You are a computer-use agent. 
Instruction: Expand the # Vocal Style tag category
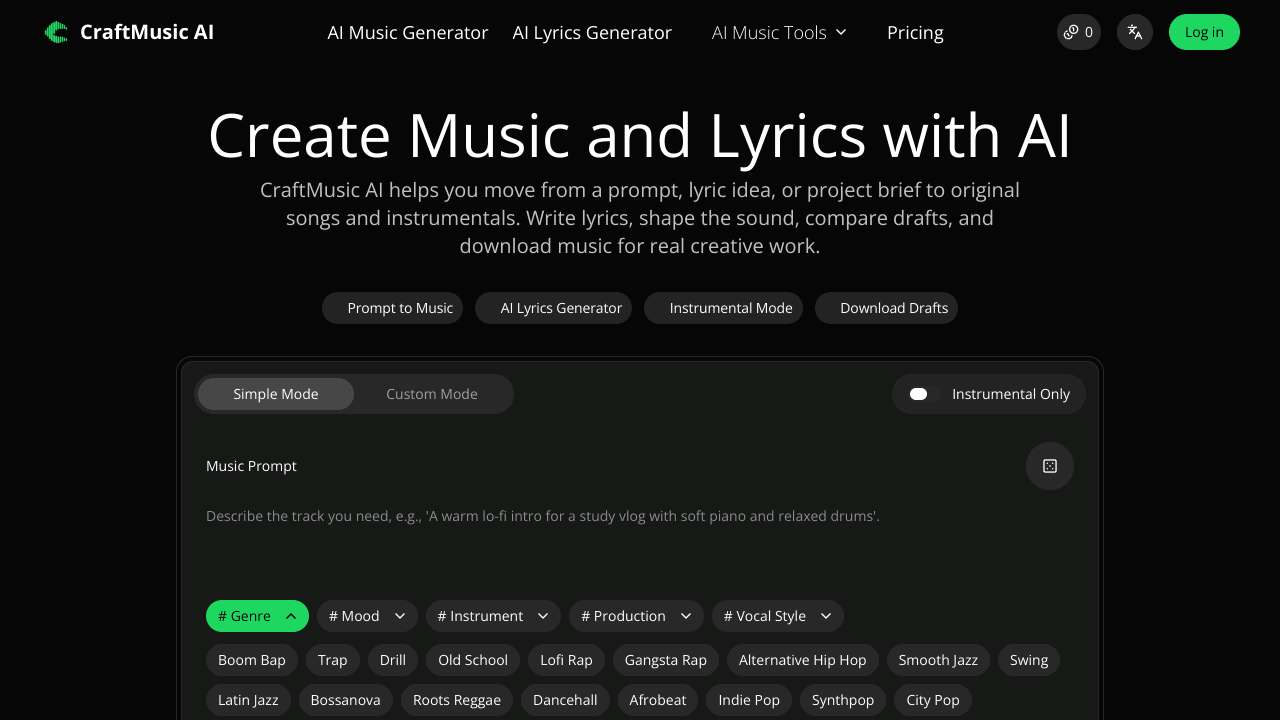click(x=778, y=616)
